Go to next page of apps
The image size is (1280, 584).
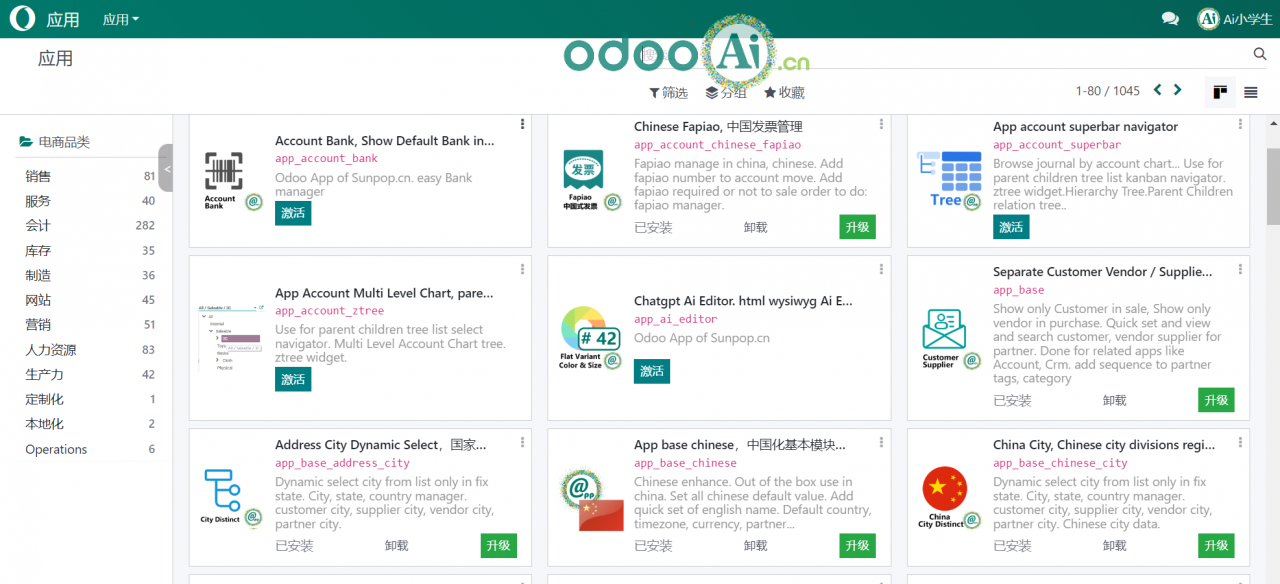tap(1178, 90)
